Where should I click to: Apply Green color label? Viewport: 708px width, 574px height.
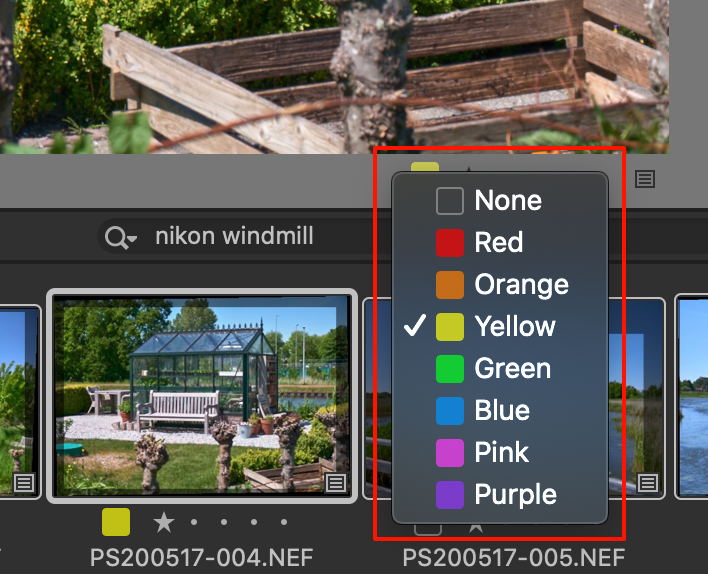pos(500,369)
